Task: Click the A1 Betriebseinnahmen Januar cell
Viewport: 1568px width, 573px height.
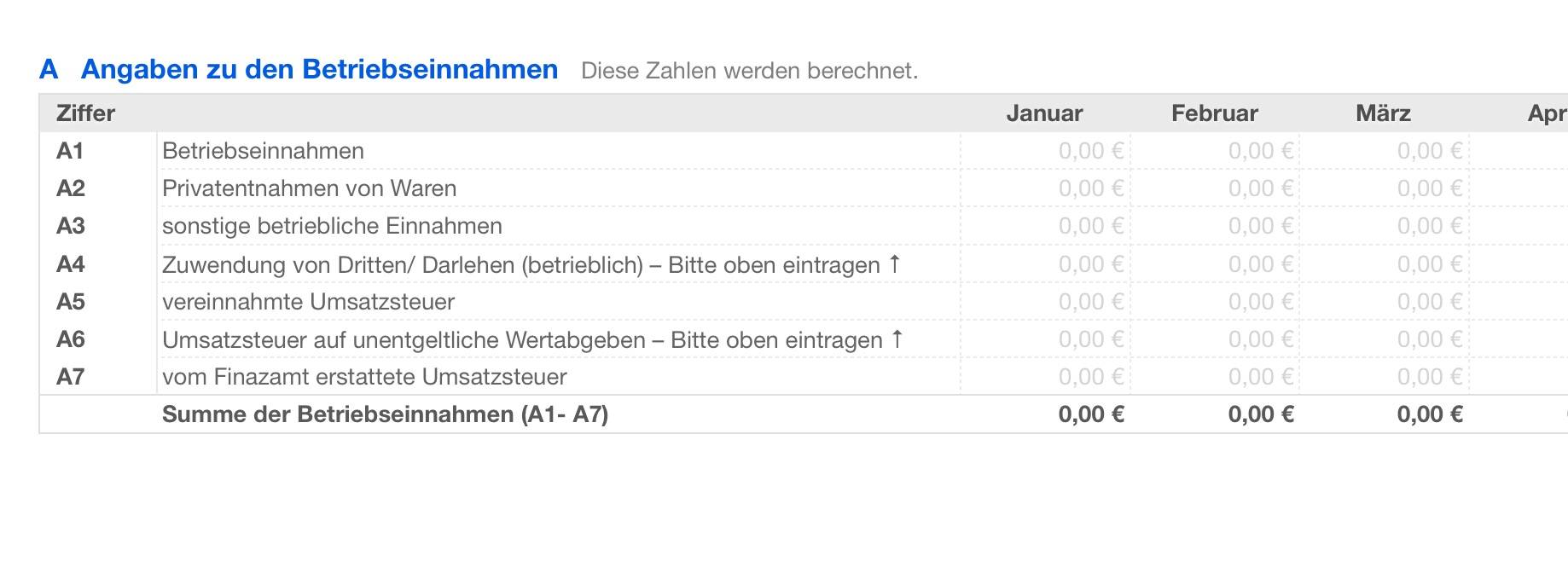Action: [x=1090, y=151]
